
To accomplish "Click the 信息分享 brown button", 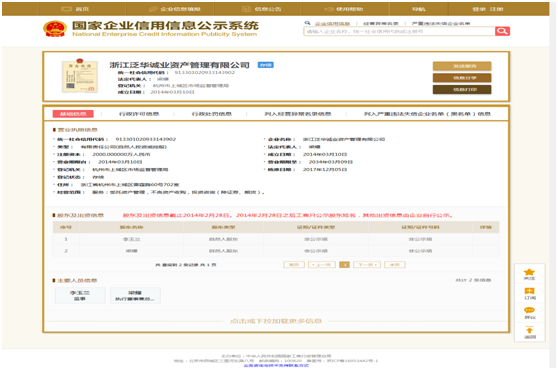I will tap(462, 78).
